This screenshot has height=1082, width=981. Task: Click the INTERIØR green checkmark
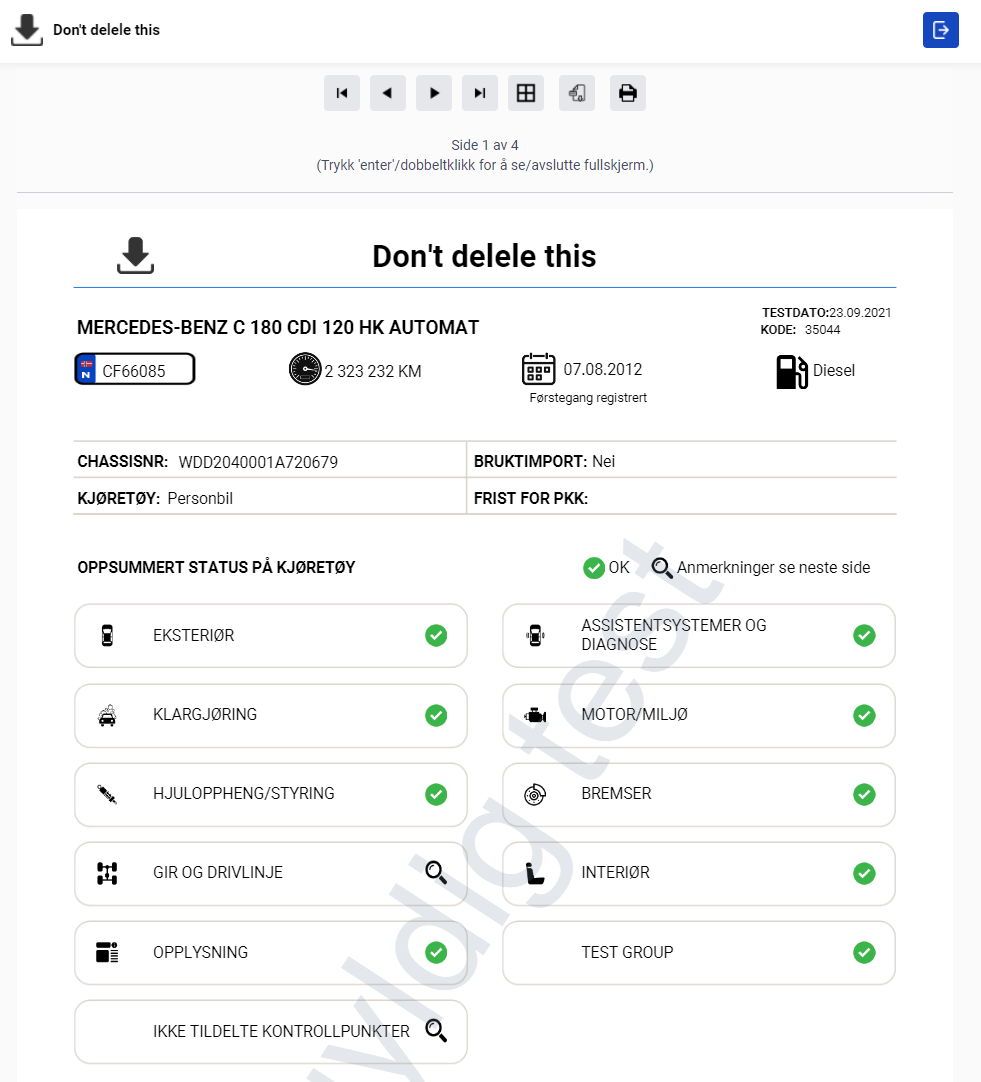[864, 874]
